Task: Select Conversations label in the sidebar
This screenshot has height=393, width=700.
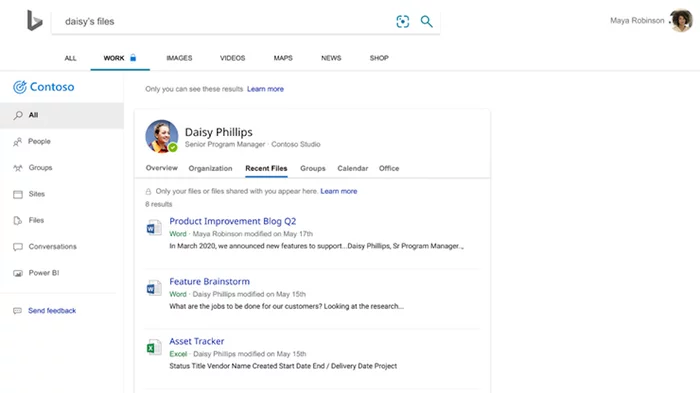Action: click(x=53, y=247)
